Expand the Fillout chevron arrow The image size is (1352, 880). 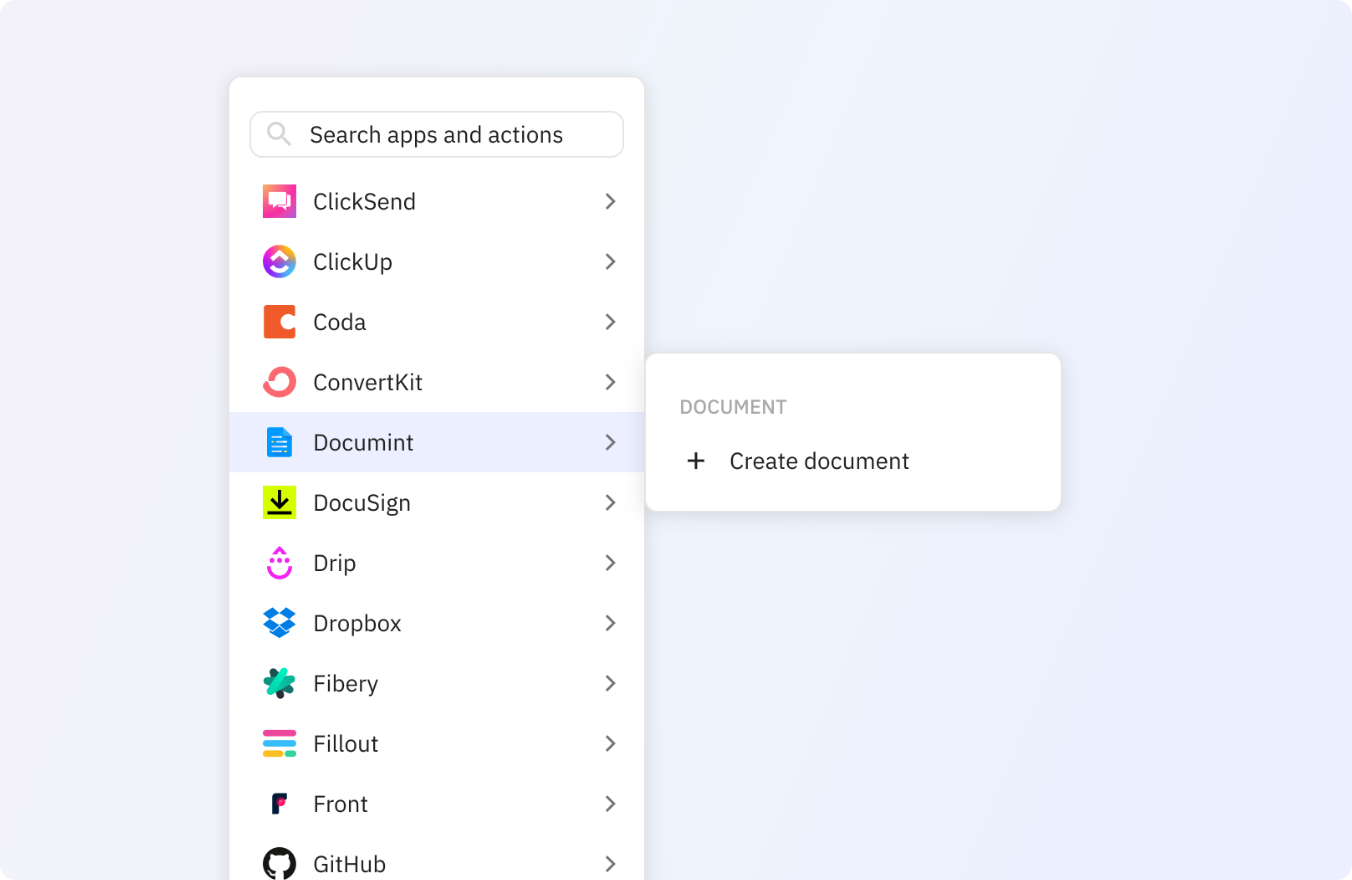pyautogui.click(x=610, y=743)
